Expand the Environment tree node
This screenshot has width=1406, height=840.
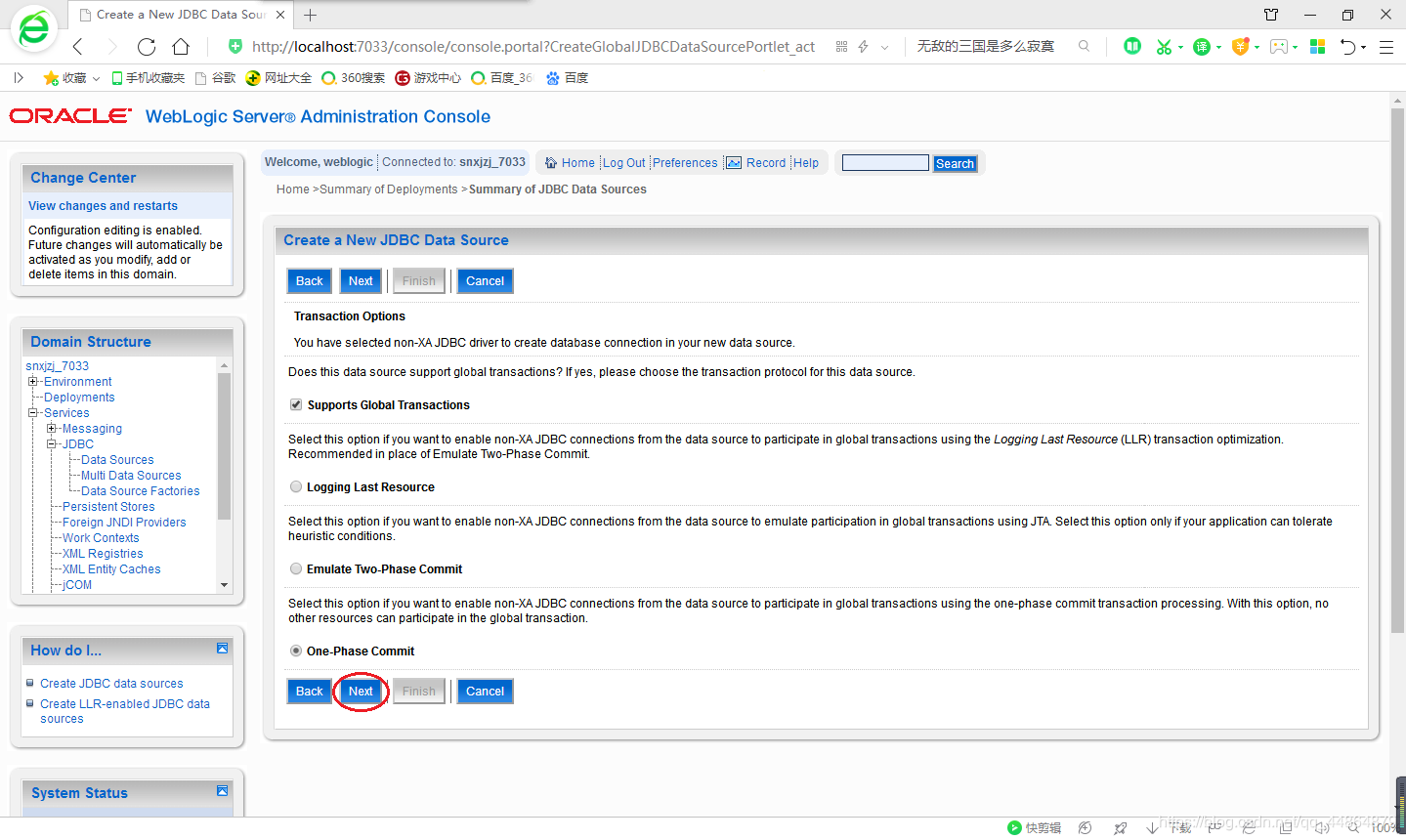pyautogui.click(x=33, y=382)
